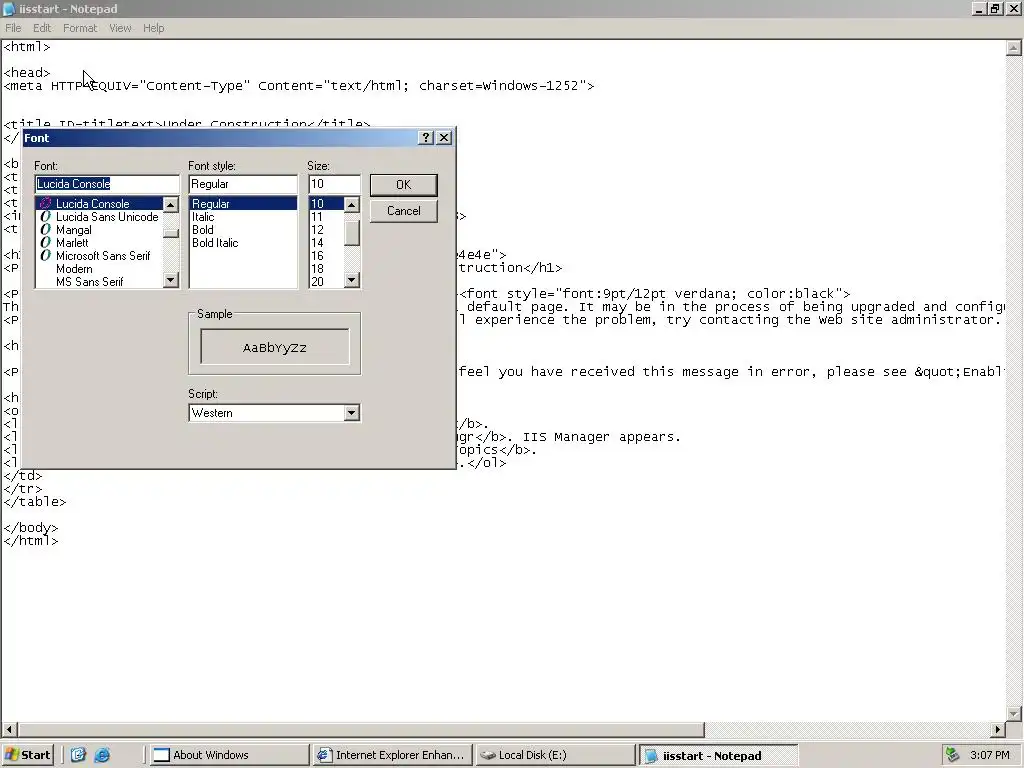Image resolution: width=1024 pixels, height=768 pixels.
Task: Click the Marlett OpenType font icon
Action: (45, 243)
